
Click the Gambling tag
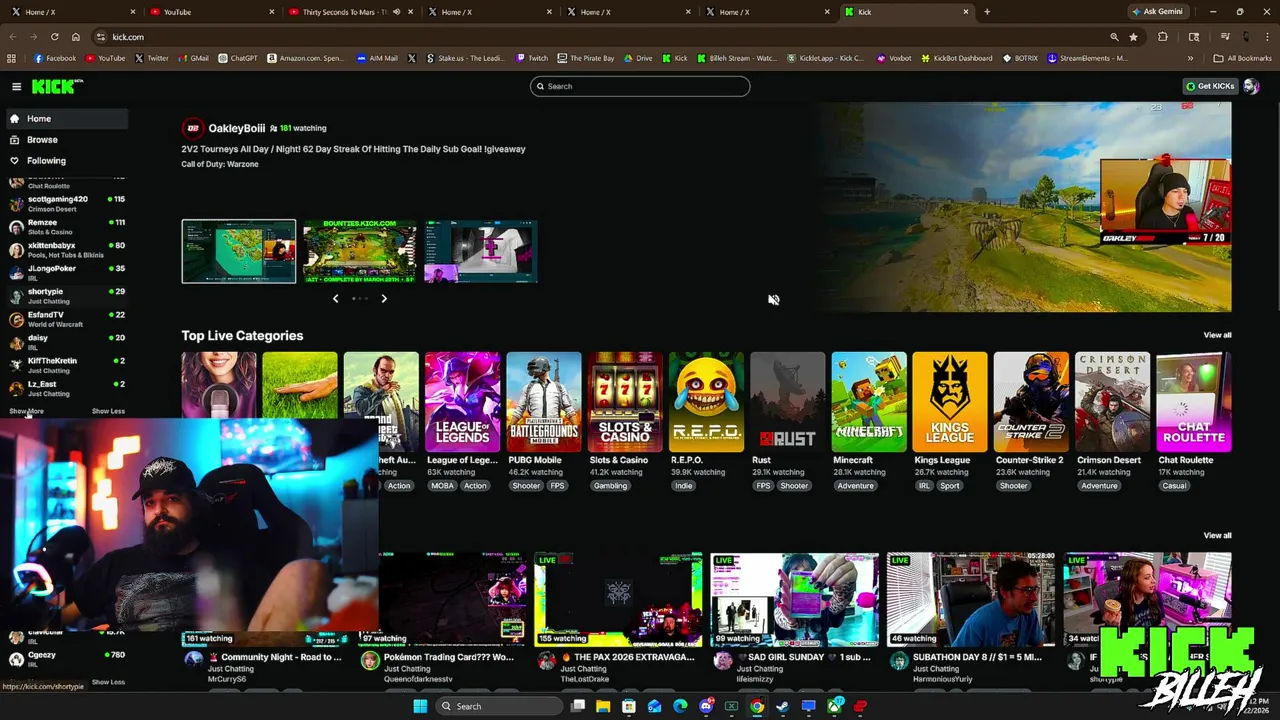[610, 486]
